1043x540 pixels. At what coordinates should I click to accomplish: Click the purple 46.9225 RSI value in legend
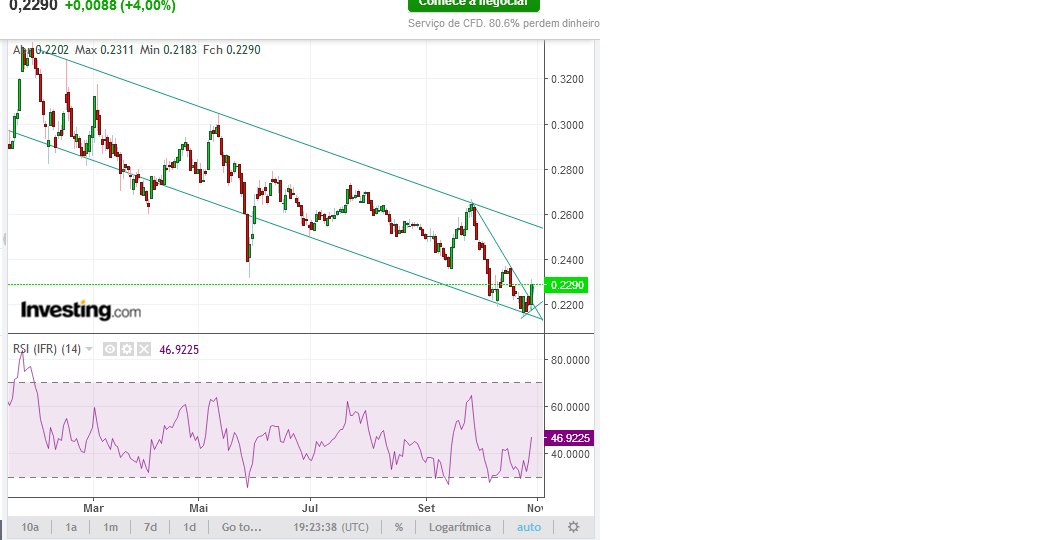point(179,349)
